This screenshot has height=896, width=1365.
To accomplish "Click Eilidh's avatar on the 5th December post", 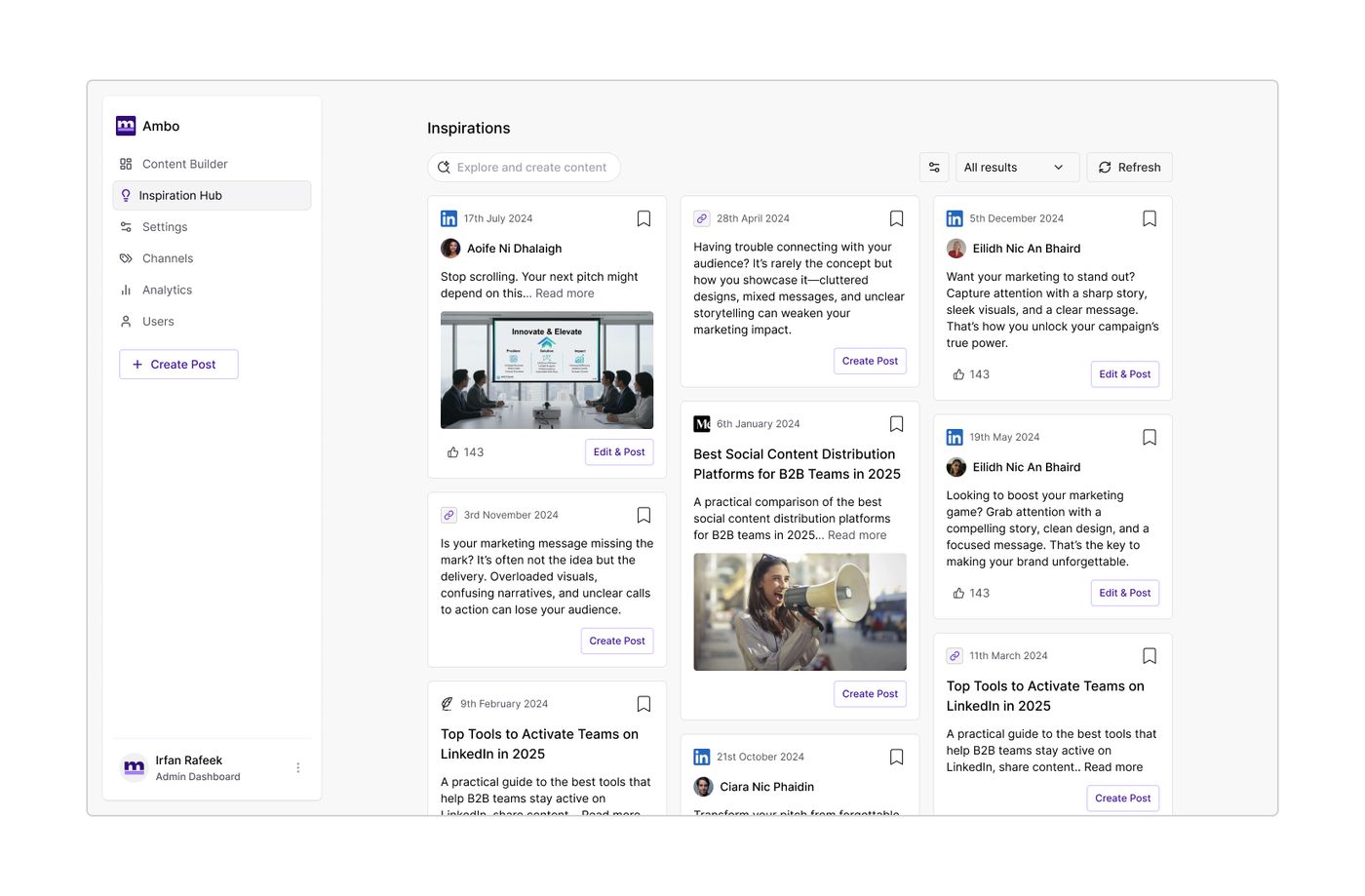I will (956, 249).
